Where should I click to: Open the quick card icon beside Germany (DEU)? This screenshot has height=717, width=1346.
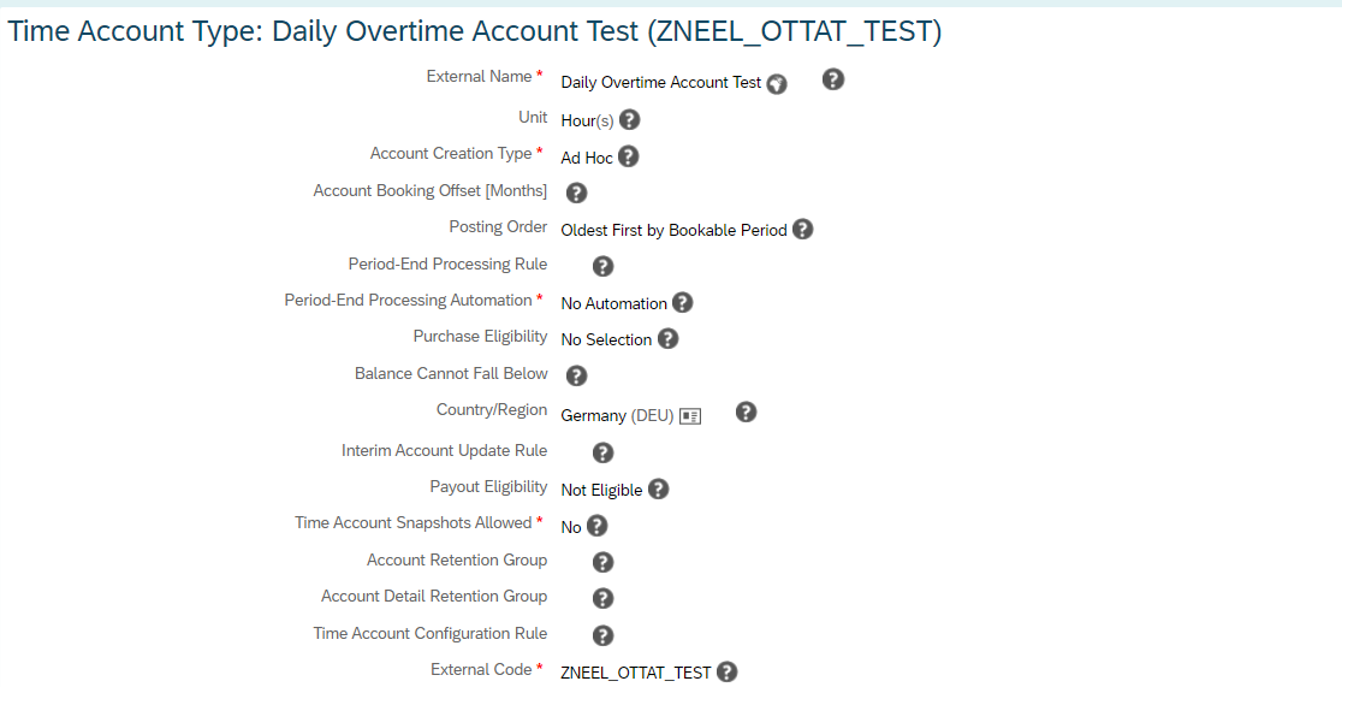tap(690, 417)
